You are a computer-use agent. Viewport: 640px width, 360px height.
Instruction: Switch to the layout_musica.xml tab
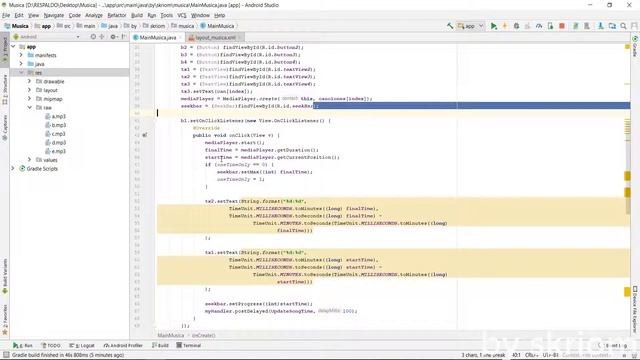click(x=215, y=37)
